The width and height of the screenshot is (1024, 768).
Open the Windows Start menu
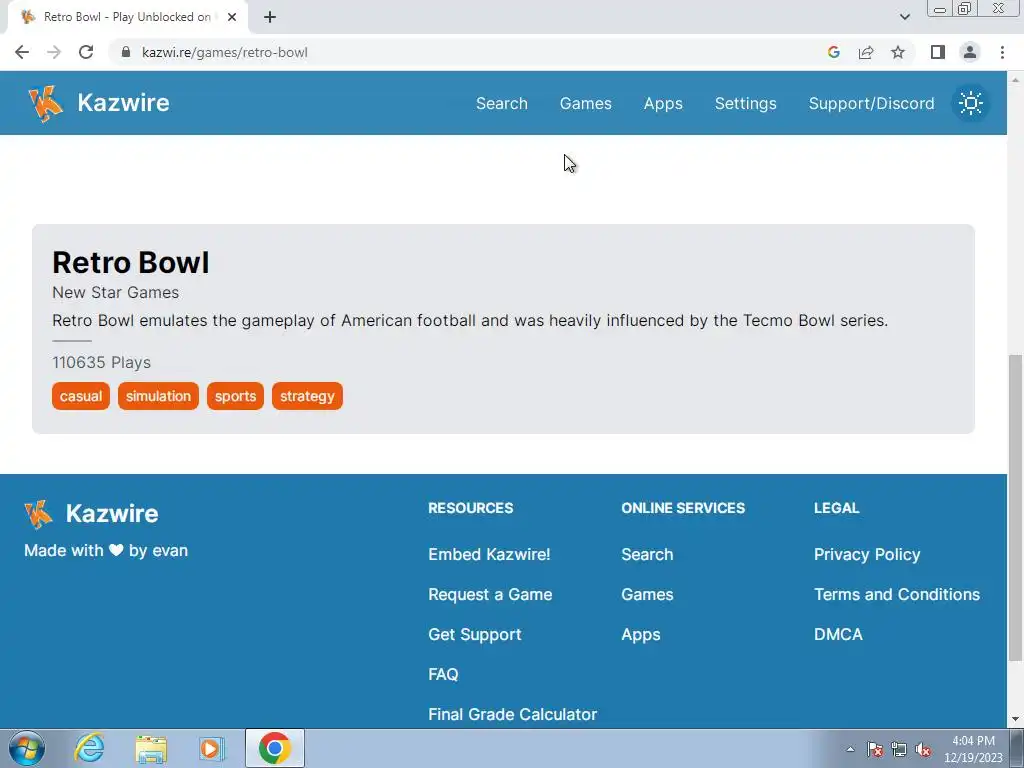click(26, 748)
